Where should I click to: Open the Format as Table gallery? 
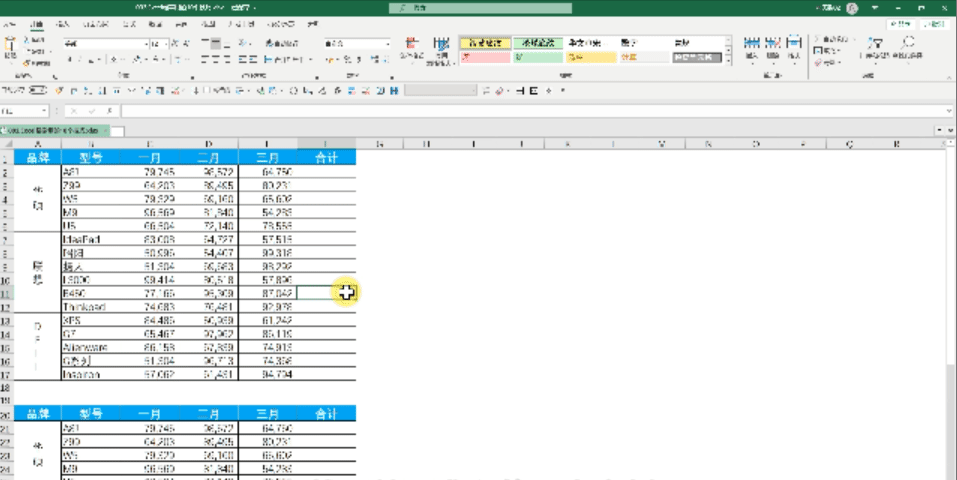[x=441, y=49]
